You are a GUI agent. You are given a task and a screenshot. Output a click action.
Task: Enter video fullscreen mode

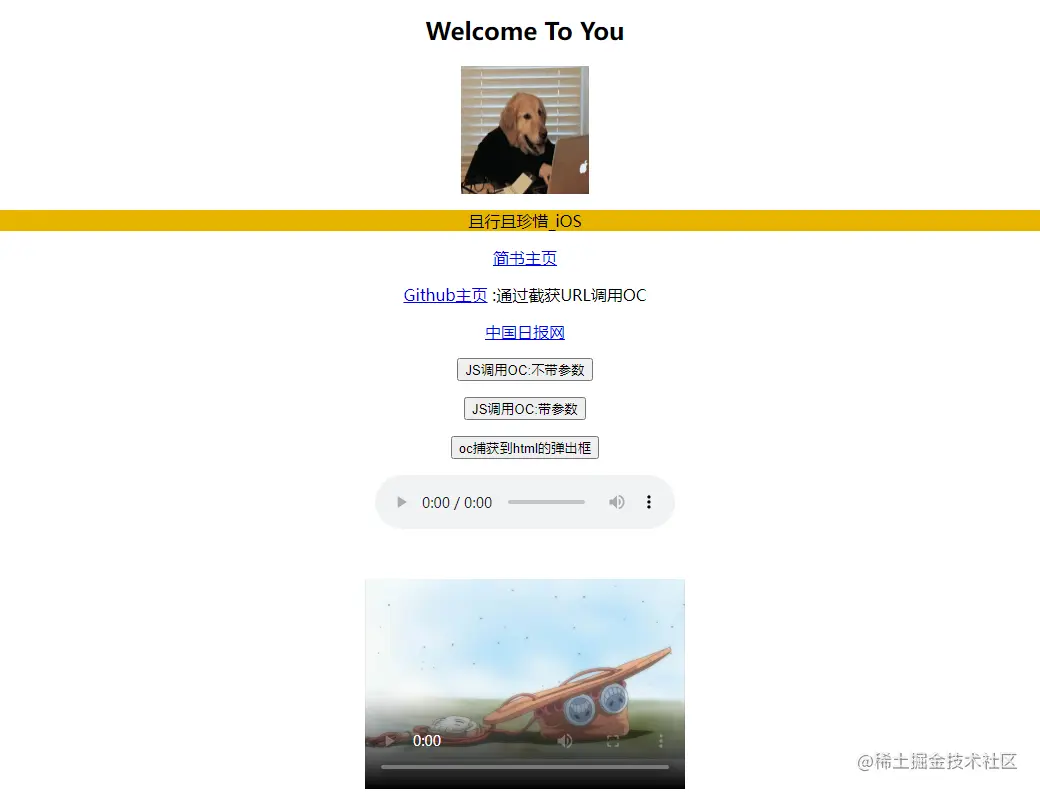point(613,741)
